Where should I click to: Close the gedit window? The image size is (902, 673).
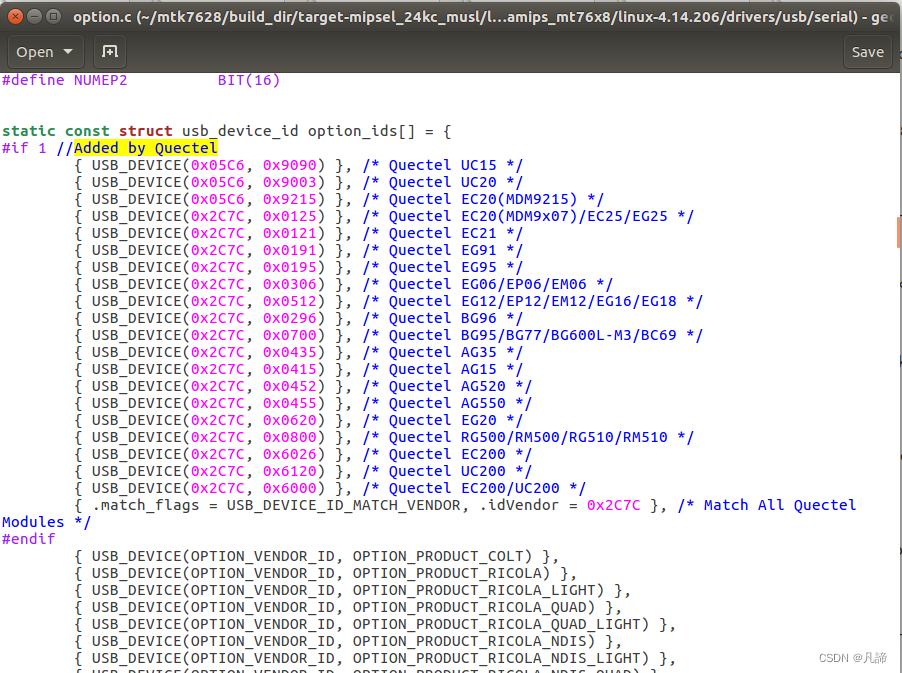pyautogui.click(x=16, y=17)
